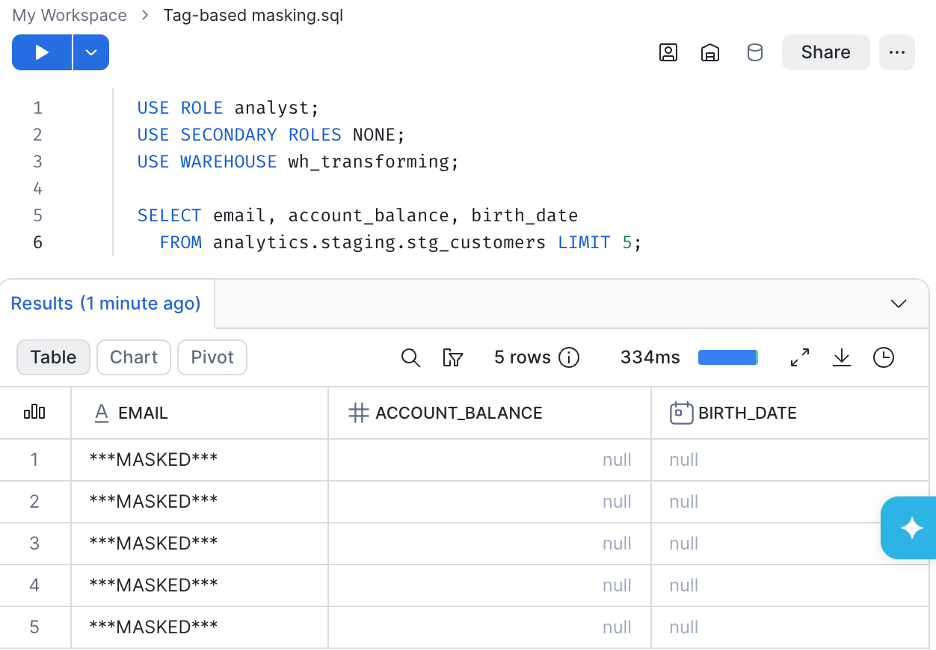936x650 pixels.
Task: Click the Tag-based masking.sql file name
Action: pos(253,15)
